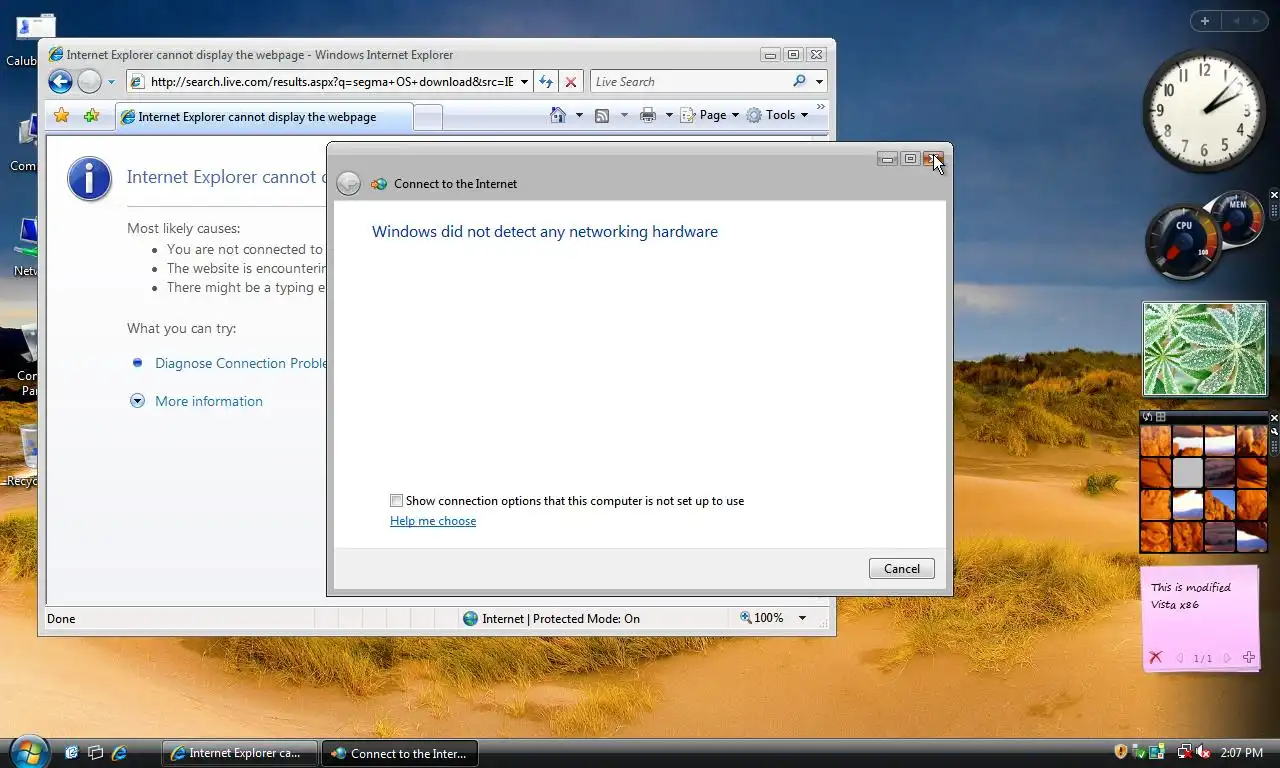Launch Internet Explorer from Quick Launch

click(120, 752)
